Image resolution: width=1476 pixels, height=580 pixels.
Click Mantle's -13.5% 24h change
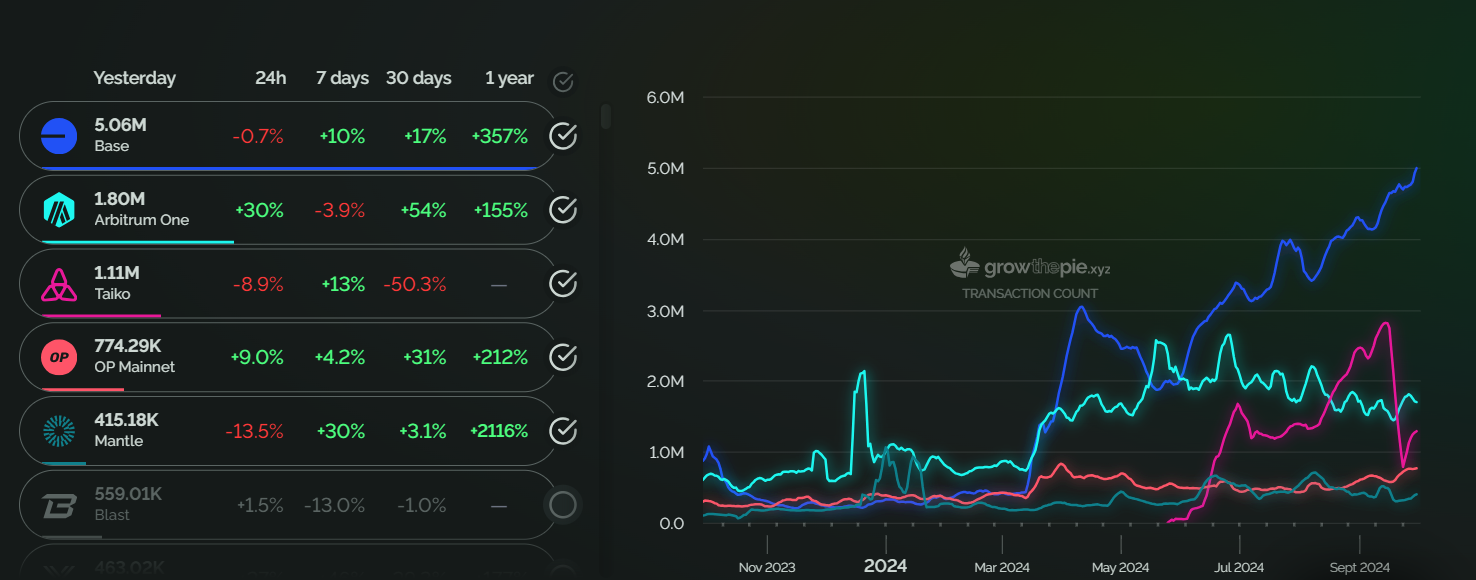[x=254, y=431]
